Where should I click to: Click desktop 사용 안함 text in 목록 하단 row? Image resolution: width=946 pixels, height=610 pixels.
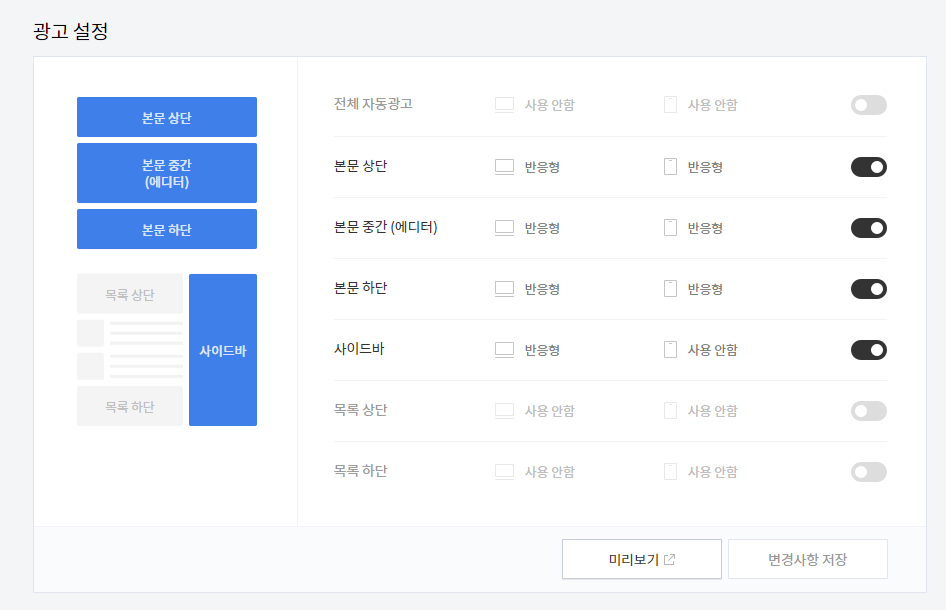(x=550, y=472)
